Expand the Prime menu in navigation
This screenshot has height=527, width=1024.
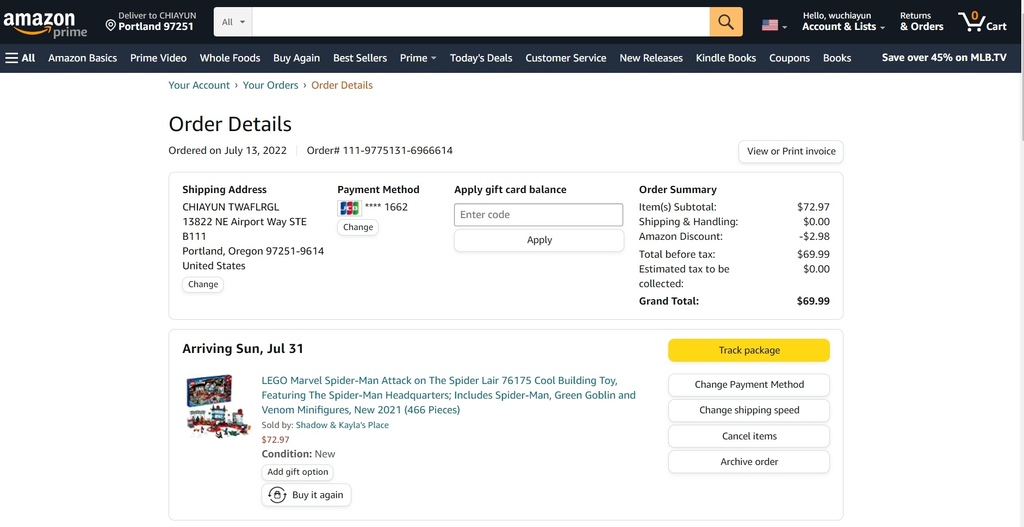click(418, 58)
